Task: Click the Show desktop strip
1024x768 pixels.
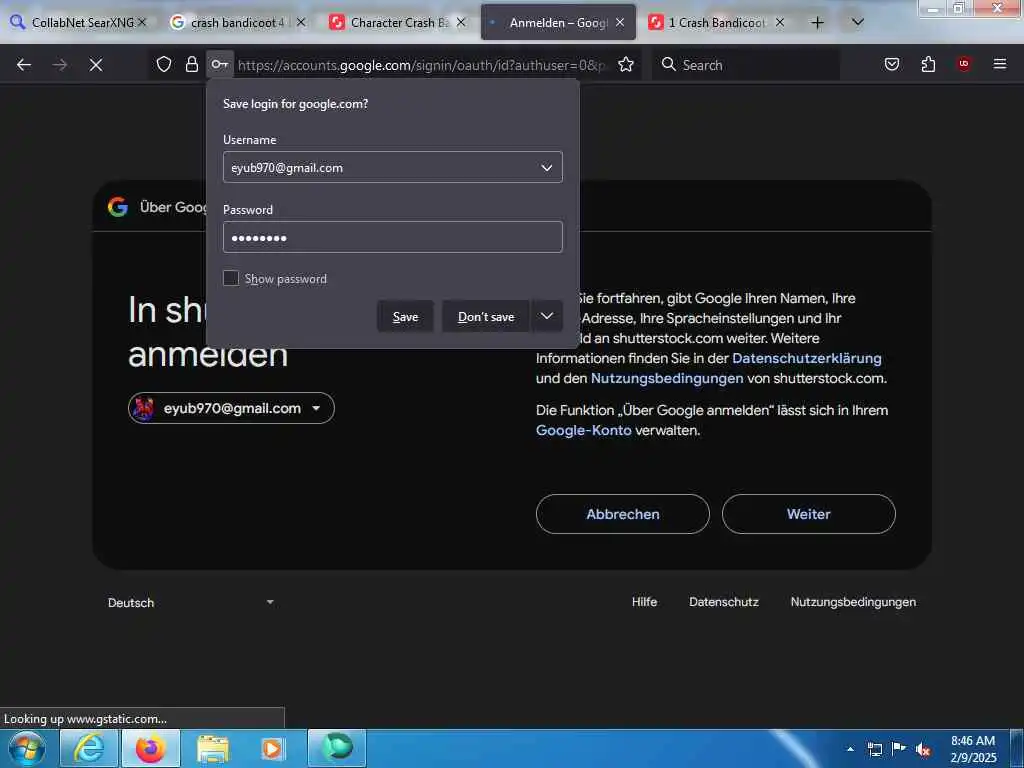Action: pos(1017,748)
